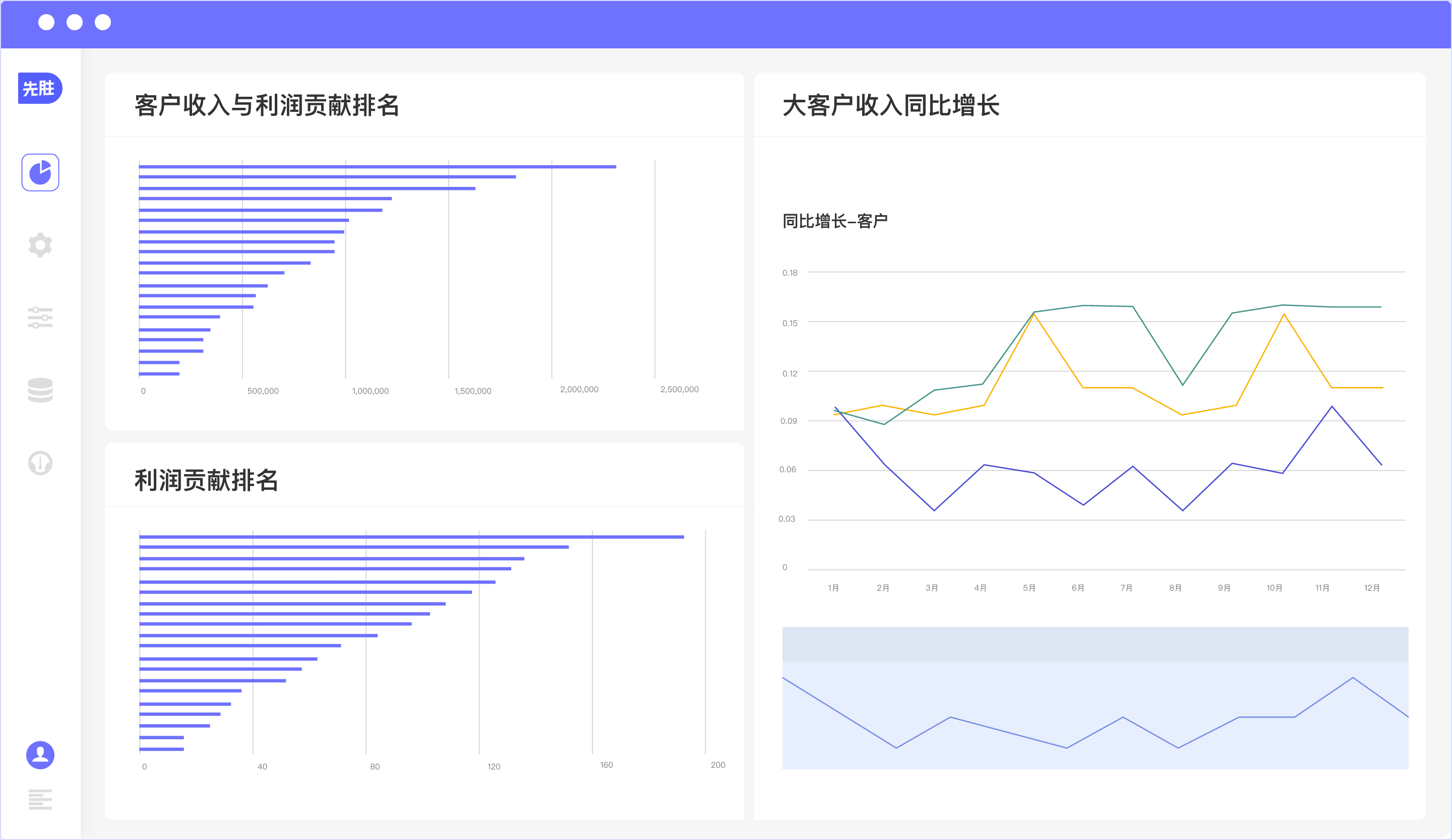The image size is (1452, 840).
Task: Click the 3月 axis label
Action: 932,588
